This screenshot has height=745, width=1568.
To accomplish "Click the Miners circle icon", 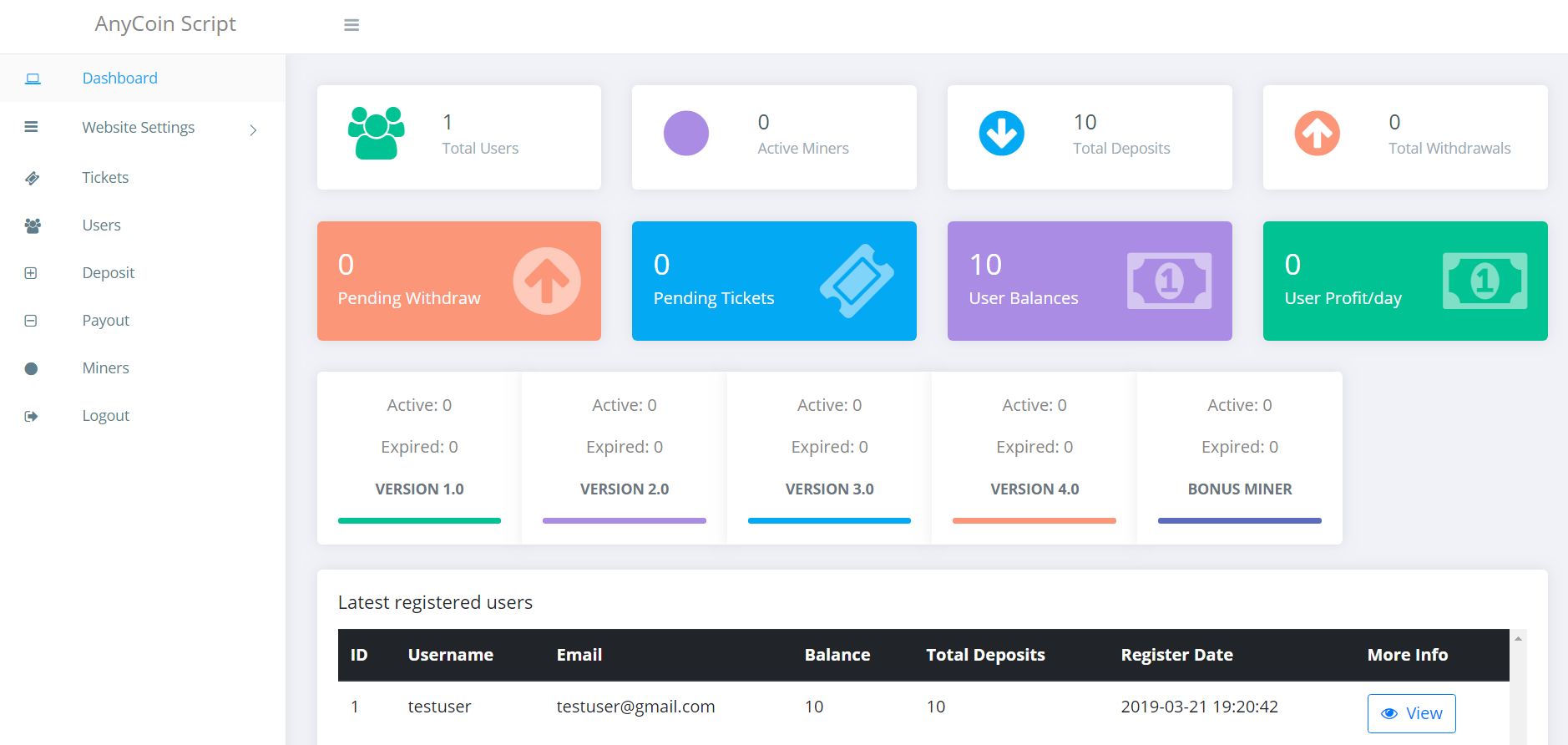I will (31, 368).
